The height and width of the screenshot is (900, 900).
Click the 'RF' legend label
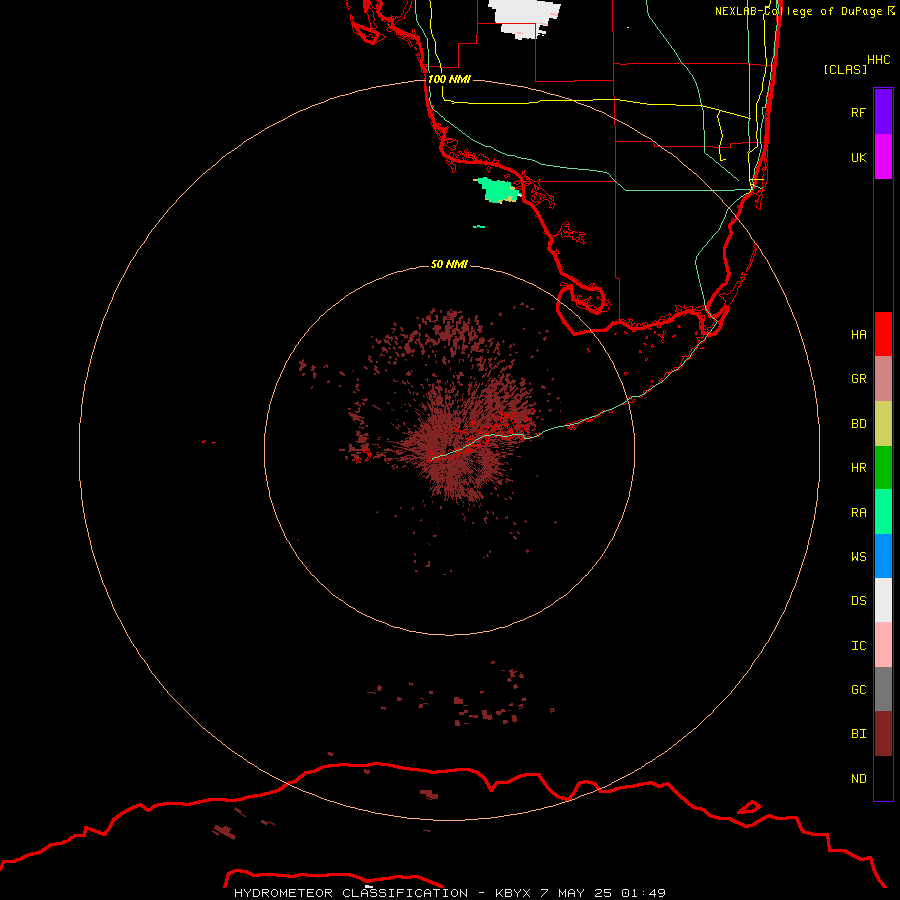[859, 112]
